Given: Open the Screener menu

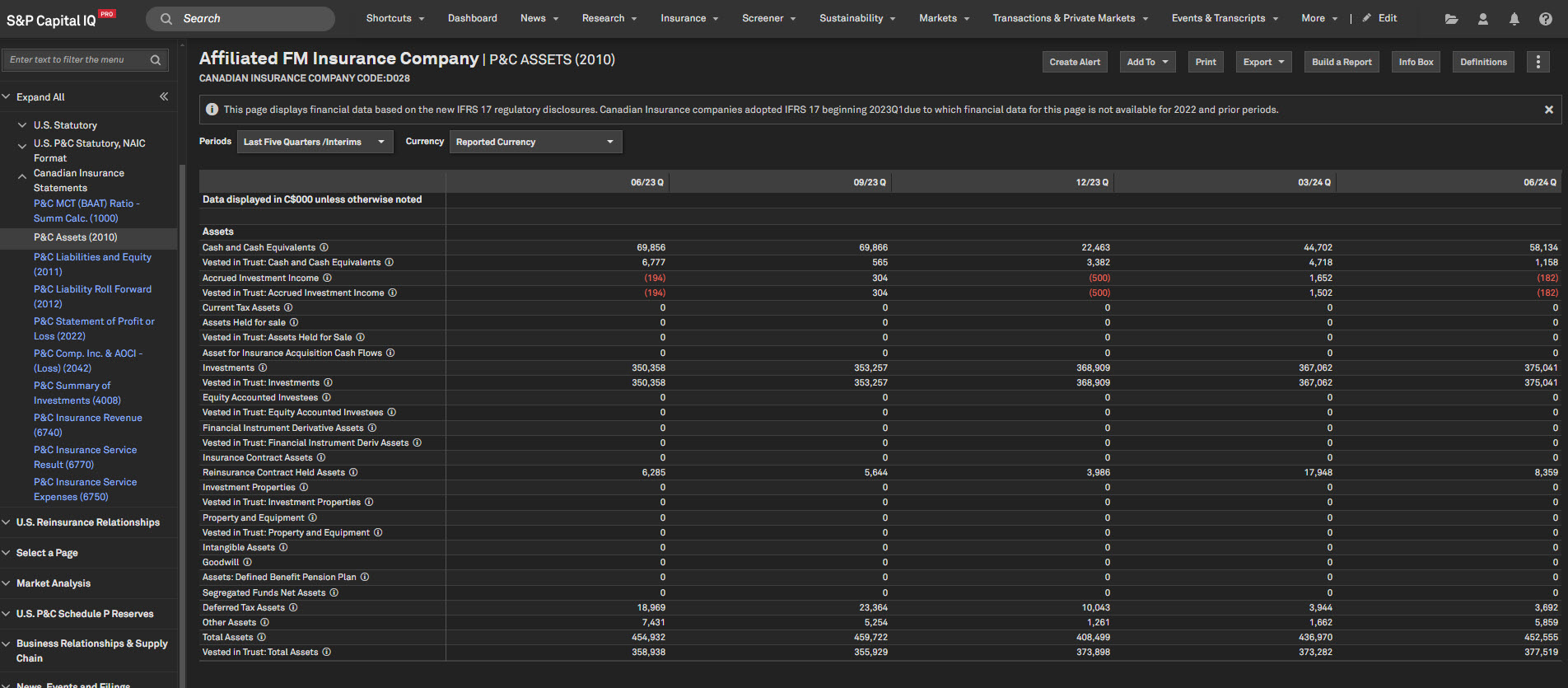Looking at the screenshot, I should click(x=769, y=18).
